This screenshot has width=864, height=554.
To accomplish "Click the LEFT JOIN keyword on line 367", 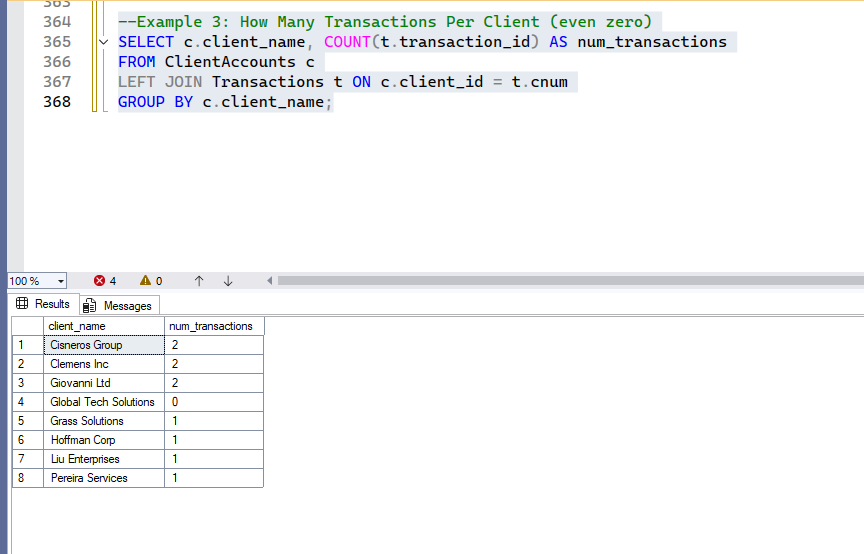I will tap(160, 82).
